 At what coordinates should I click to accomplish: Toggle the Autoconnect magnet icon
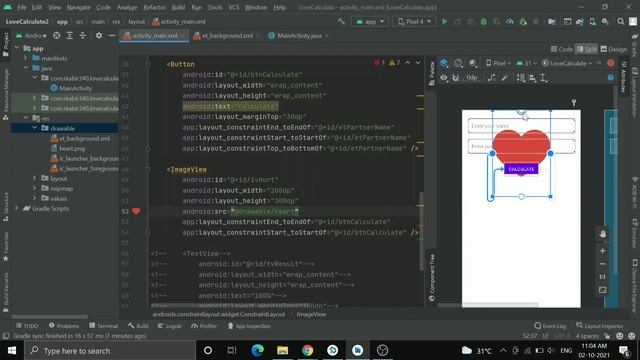click(456, 78)
